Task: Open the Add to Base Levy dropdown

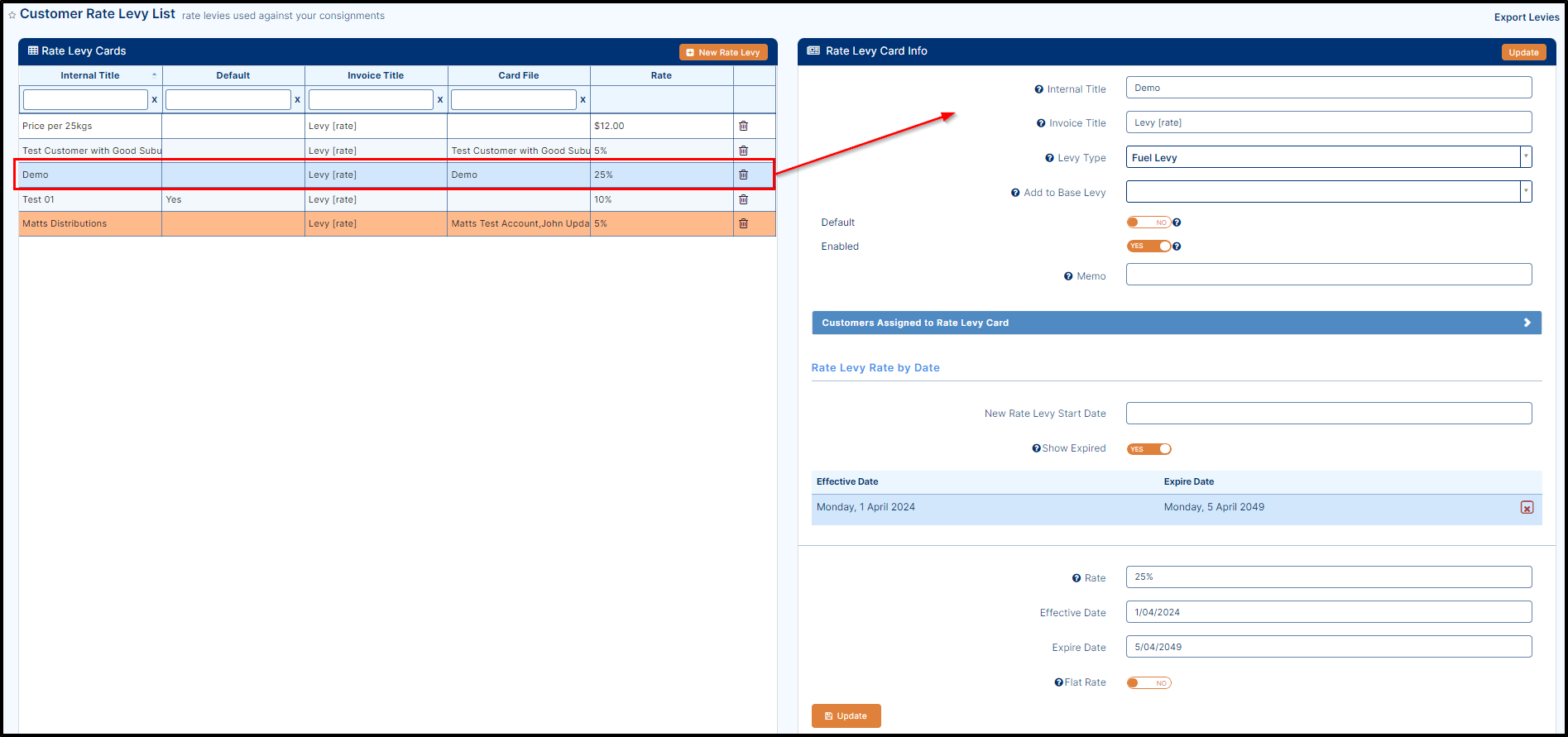Action: [1328, 192]
